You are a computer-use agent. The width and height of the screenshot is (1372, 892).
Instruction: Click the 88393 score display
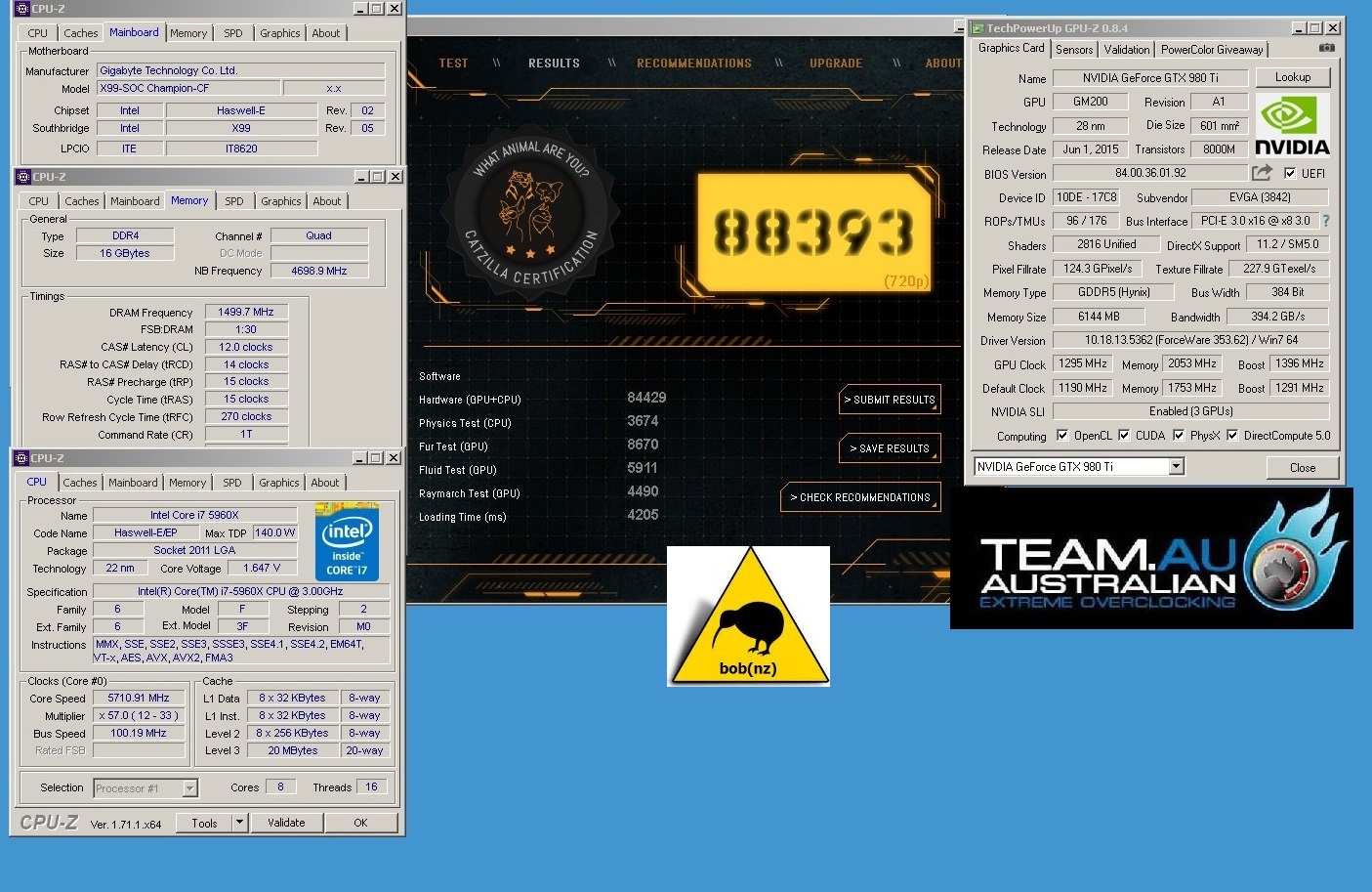[812, 234]
